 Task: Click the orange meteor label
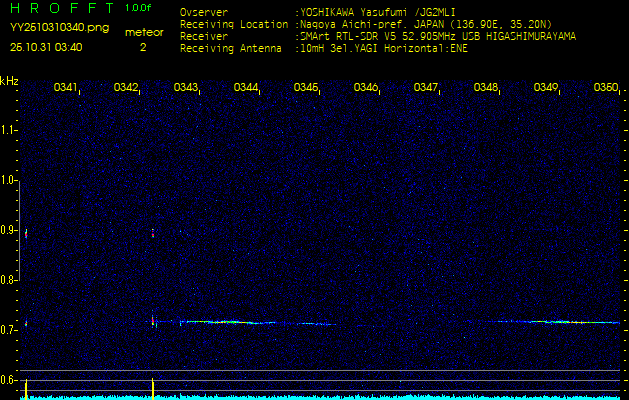click(x=143, y=32)
